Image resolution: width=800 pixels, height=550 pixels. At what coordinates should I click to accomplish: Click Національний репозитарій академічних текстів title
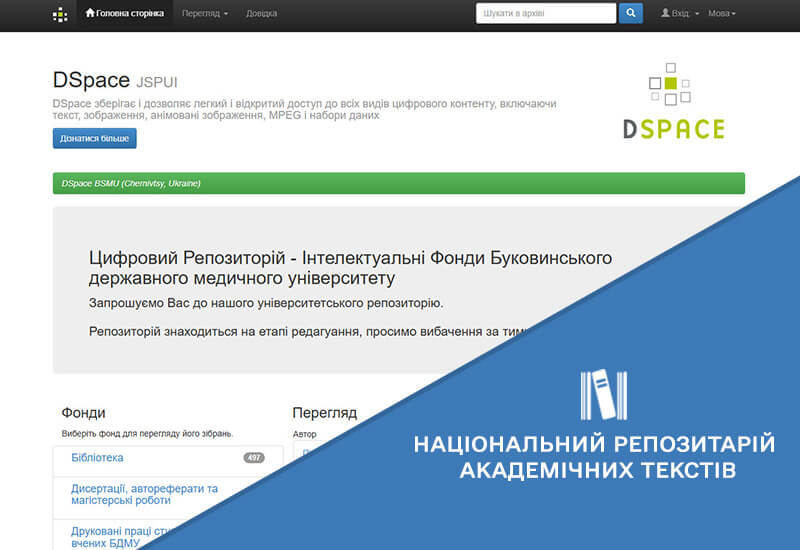coord(595,457)
